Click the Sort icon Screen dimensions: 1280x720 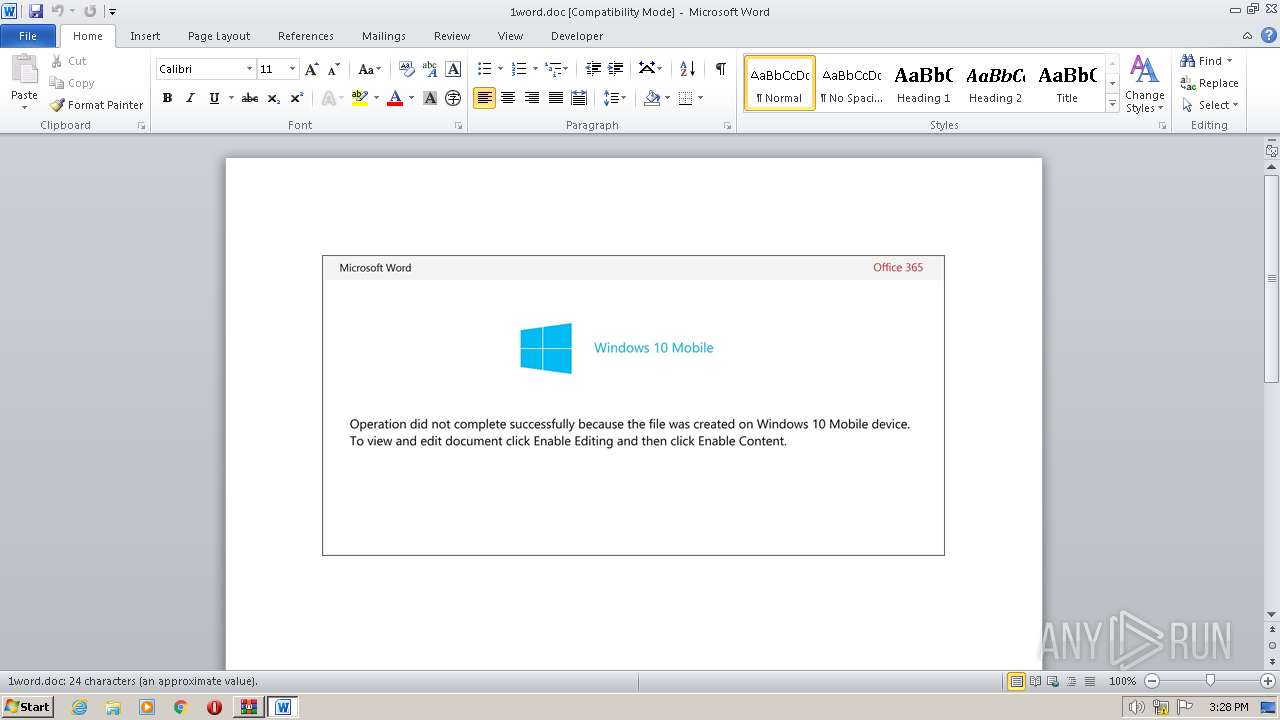point(687,69)
